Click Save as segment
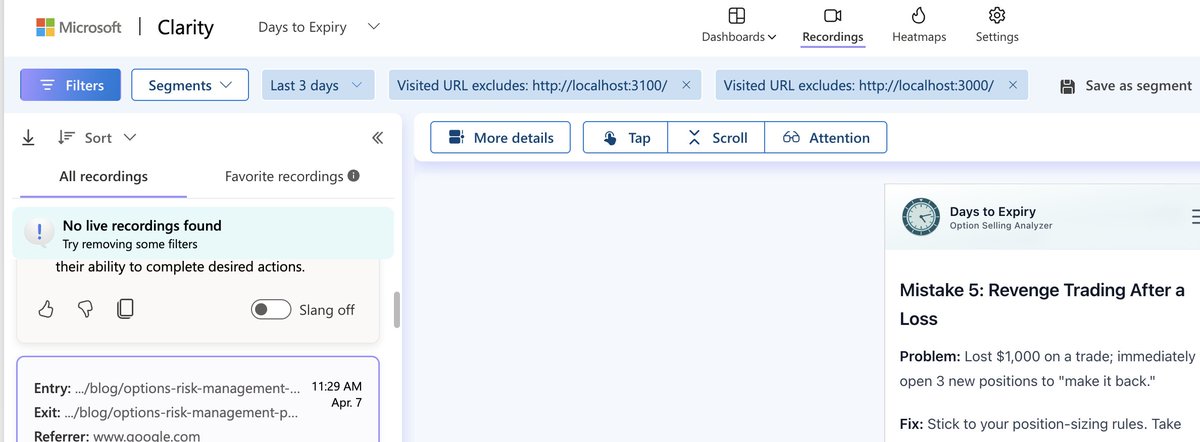1200x442 pixels. click(x=1126, y=85)
